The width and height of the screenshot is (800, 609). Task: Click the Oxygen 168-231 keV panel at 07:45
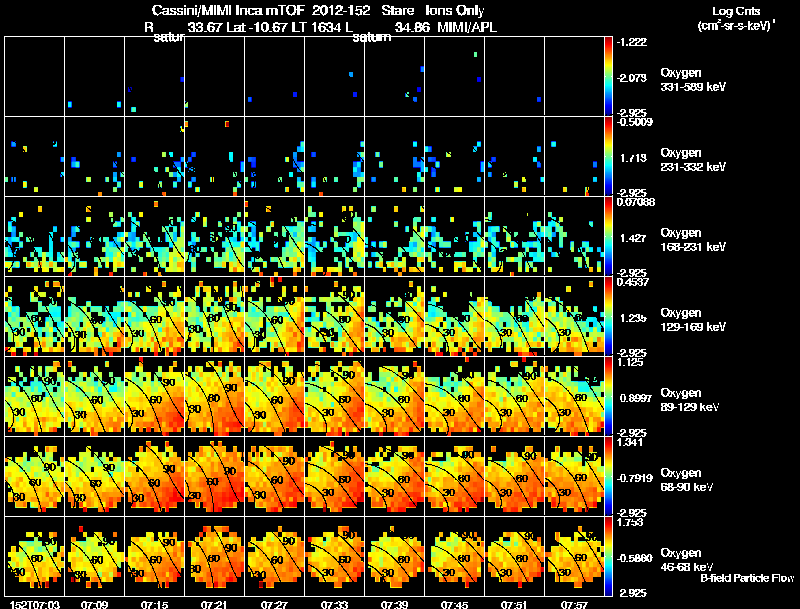(455, 236)
